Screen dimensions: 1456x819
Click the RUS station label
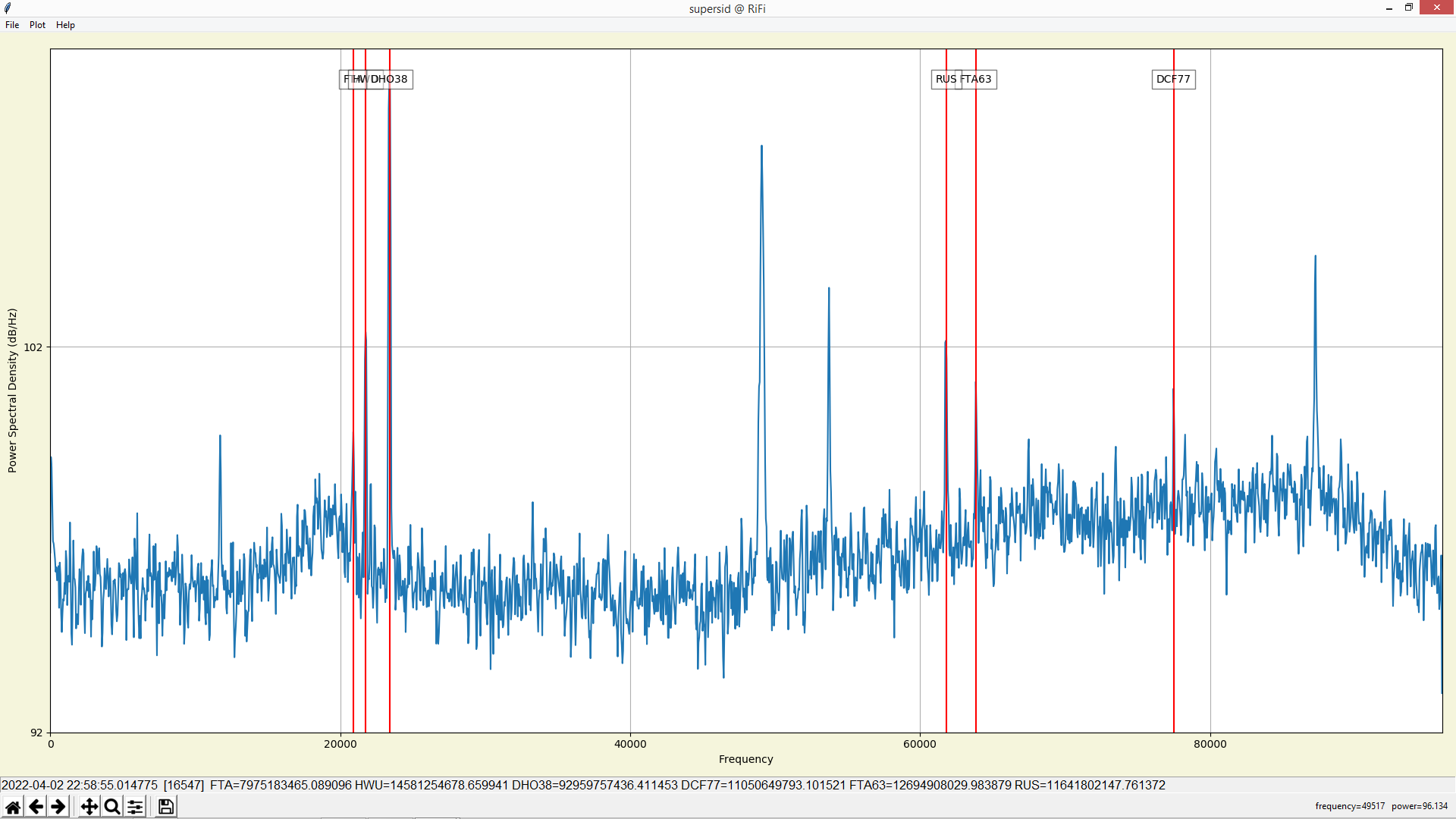click(946, 79)
